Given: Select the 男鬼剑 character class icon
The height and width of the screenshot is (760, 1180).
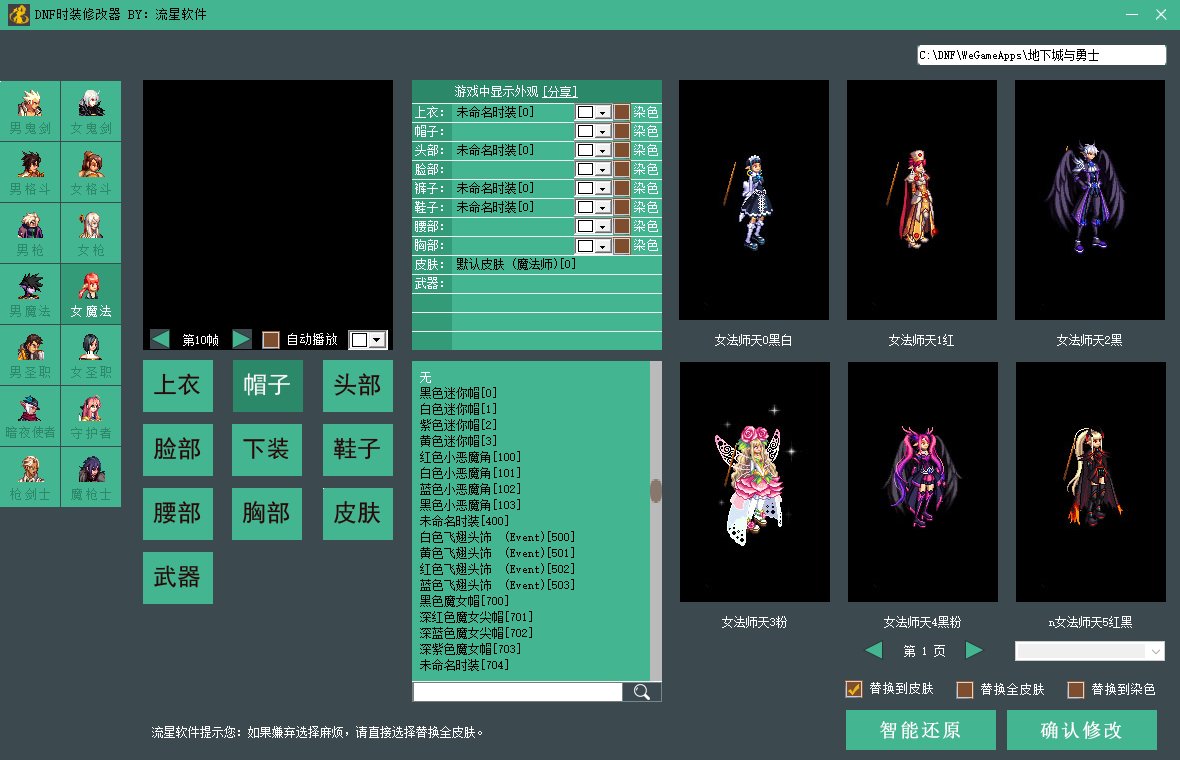Looking at the screenshot, I should 30,111.
